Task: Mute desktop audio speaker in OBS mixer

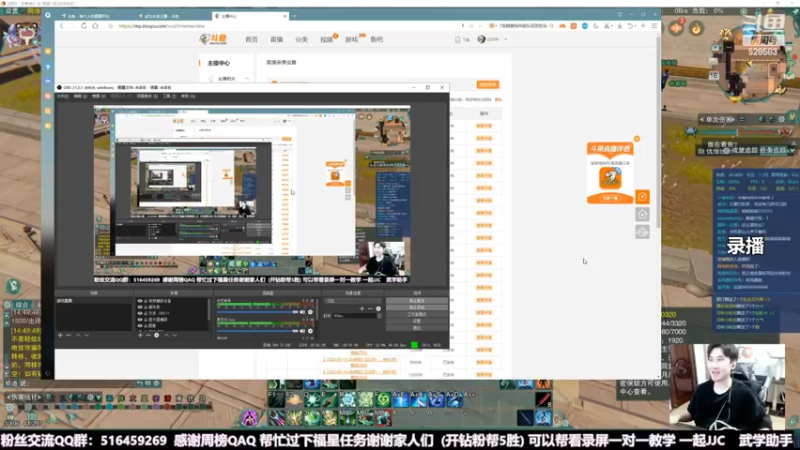Action: [x=303, y=312]
